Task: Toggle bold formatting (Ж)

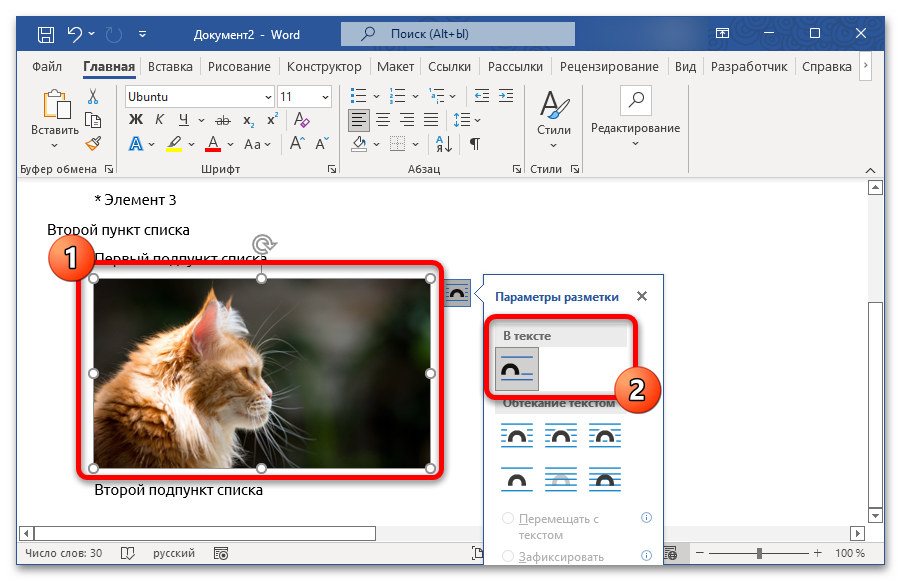Action: (x=136, y=120)
